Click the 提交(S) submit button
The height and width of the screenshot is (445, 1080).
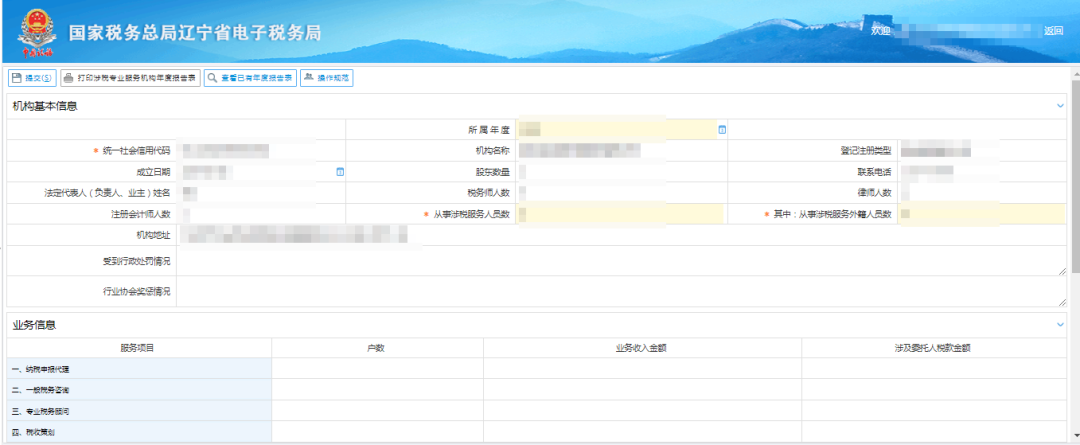32,78
